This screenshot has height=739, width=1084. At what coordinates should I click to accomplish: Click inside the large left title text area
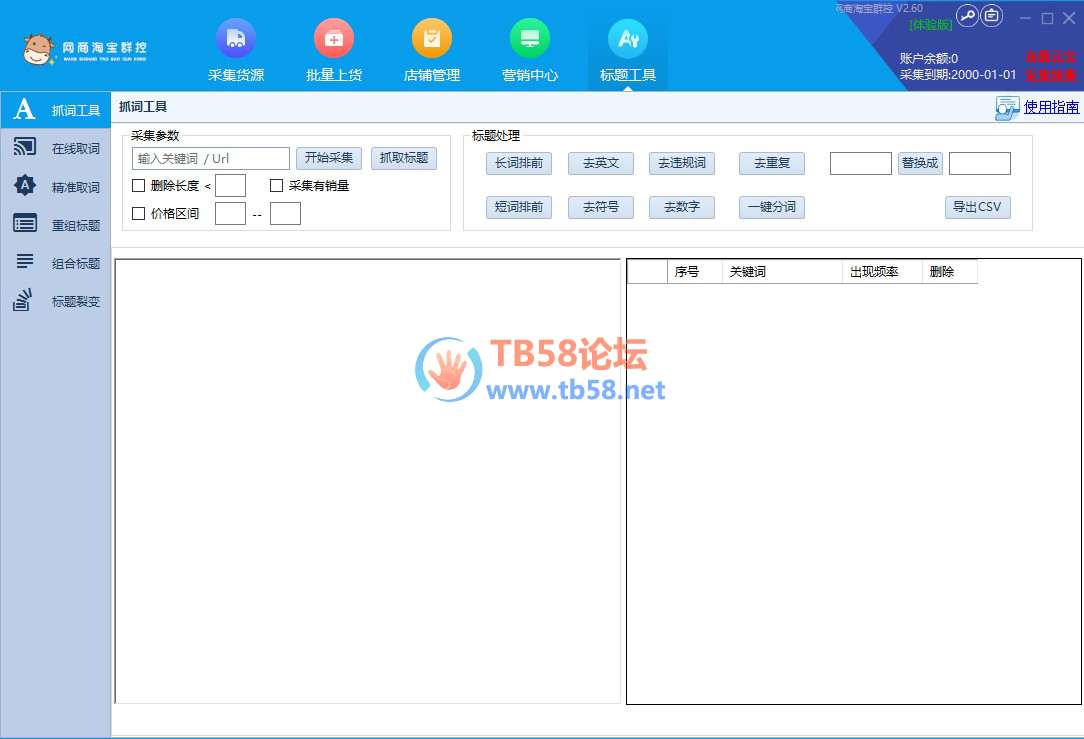367,481
